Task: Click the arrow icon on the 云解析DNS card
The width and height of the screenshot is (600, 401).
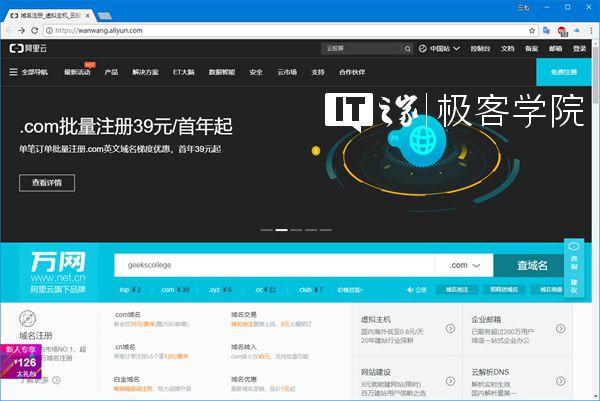Action: click(x=561, y=381)
